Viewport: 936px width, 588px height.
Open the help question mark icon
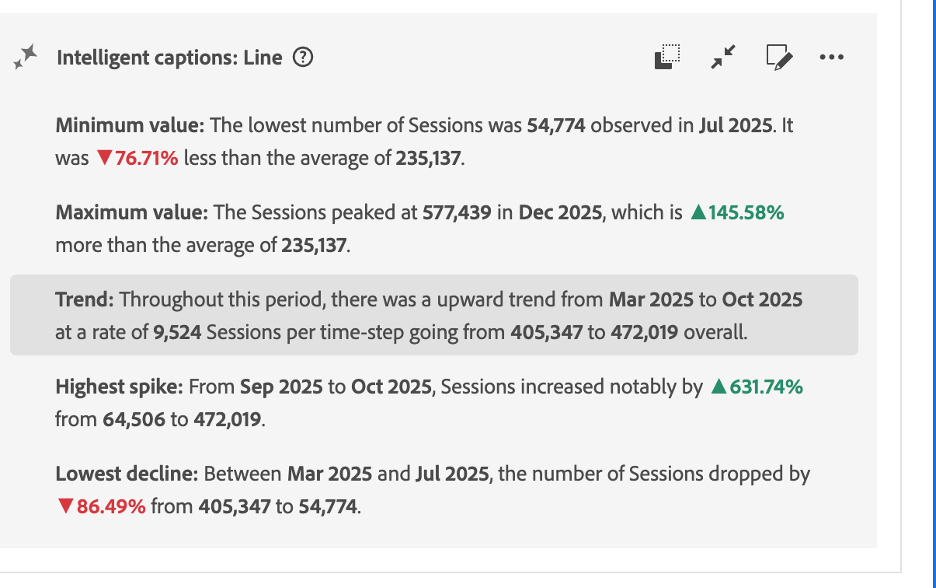(x=303, y=58)
